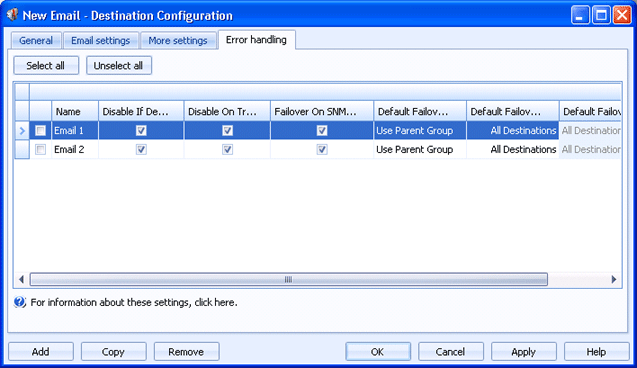This screenshot has width=637, height=368.
Task: Maximize the Destination Configuration window
Action: click(601, 15)
